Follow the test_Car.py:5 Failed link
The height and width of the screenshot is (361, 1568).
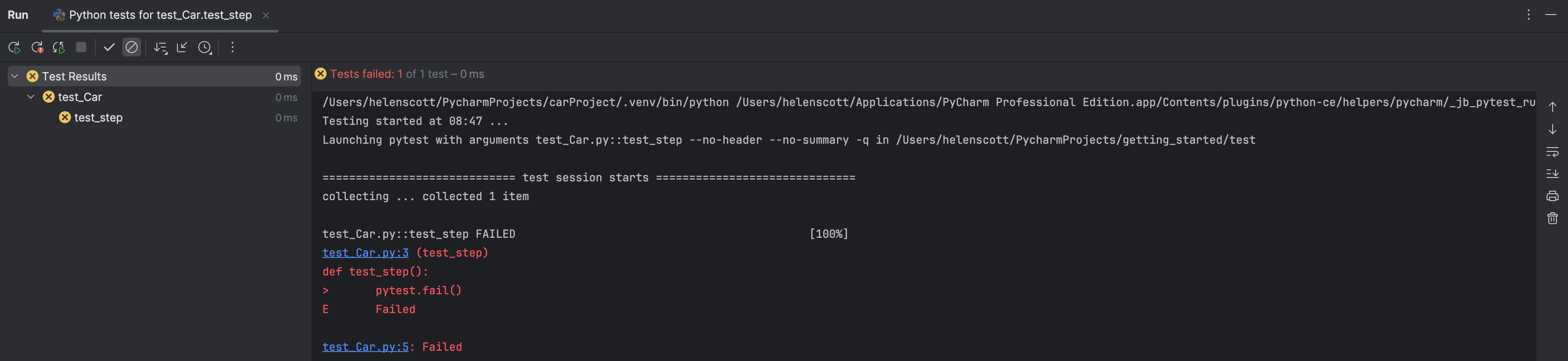(x=365, y=346)
